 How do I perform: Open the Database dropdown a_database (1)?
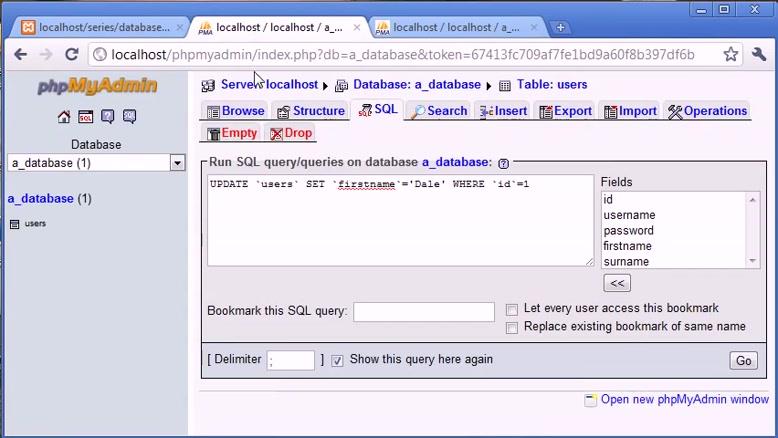96,163
